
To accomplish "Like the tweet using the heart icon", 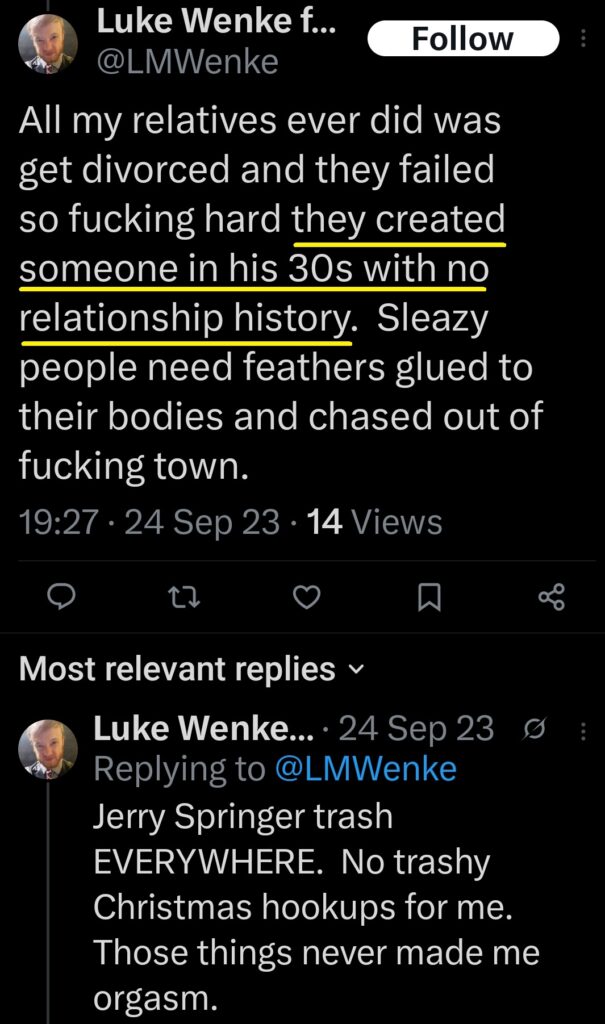I will 305,597.
